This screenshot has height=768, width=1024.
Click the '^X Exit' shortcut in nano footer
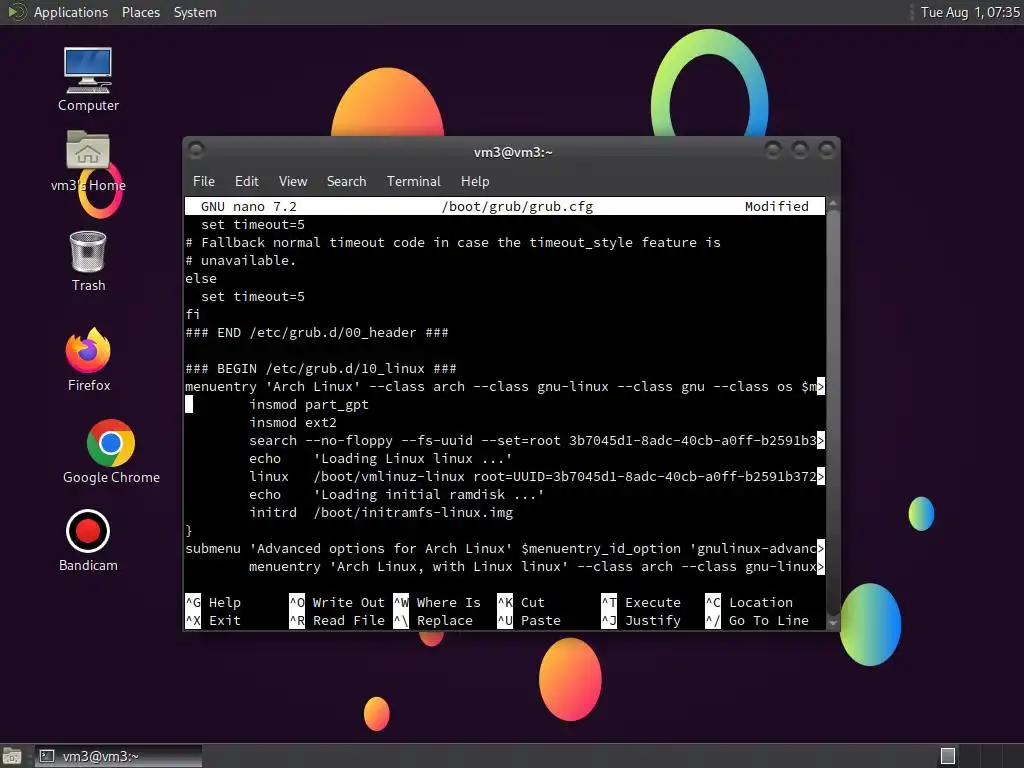(214, 620)
